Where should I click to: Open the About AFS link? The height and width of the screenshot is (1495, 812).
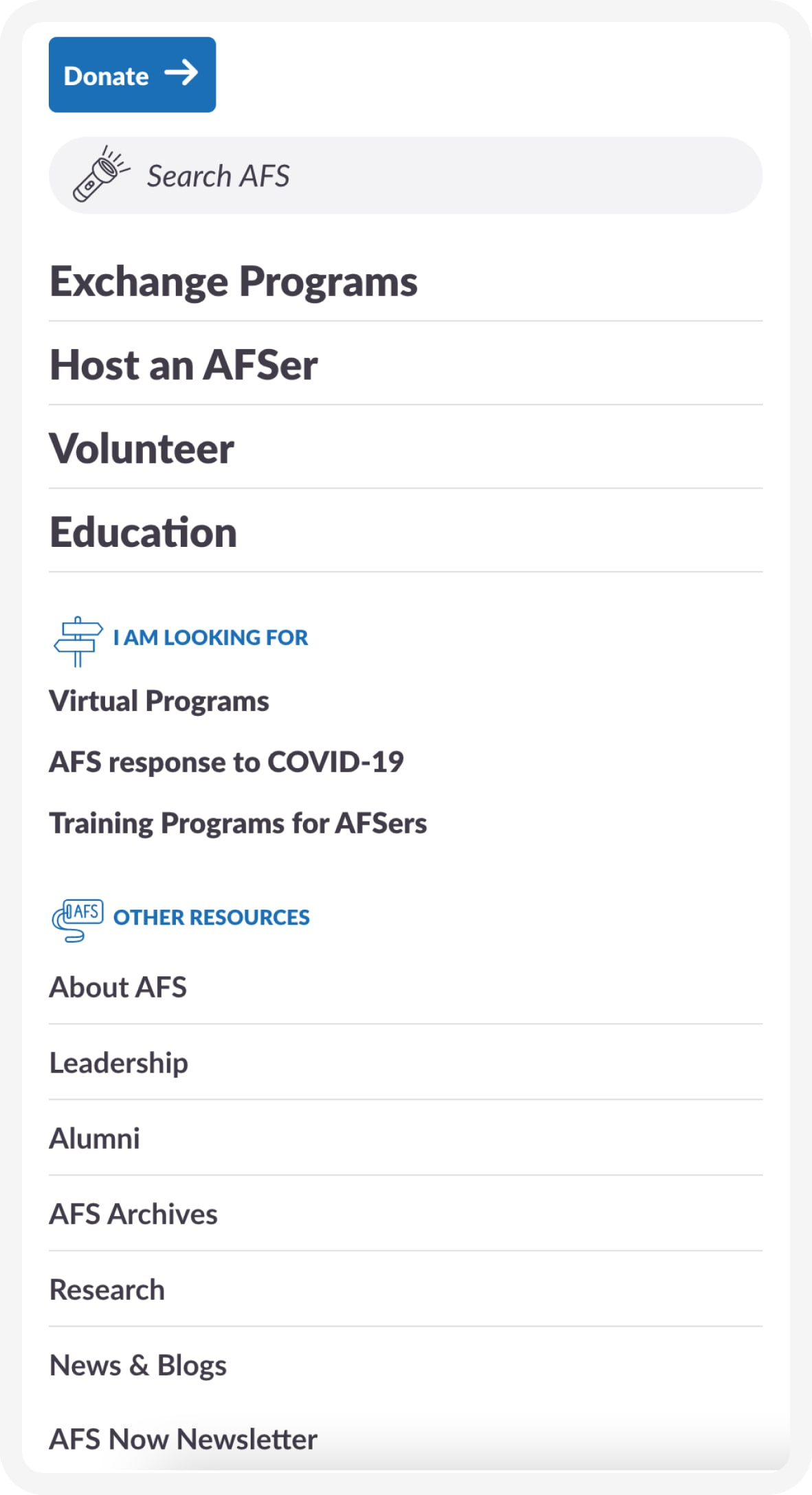click(405, 987)
